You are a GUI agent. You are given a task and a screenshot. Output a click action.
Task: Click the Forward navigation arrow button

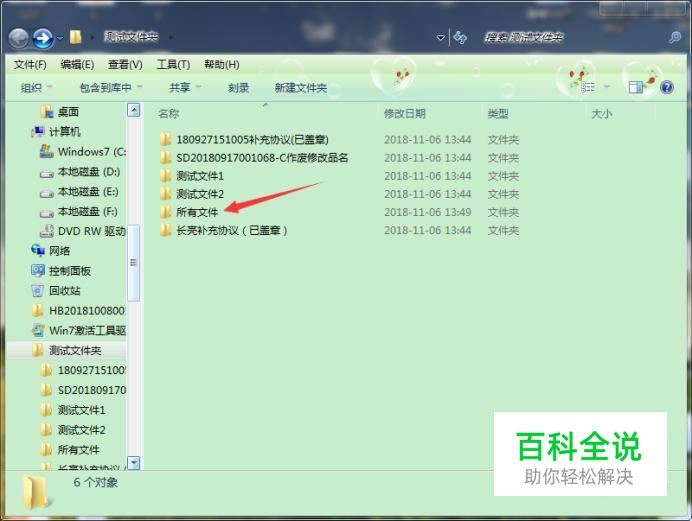43,38
